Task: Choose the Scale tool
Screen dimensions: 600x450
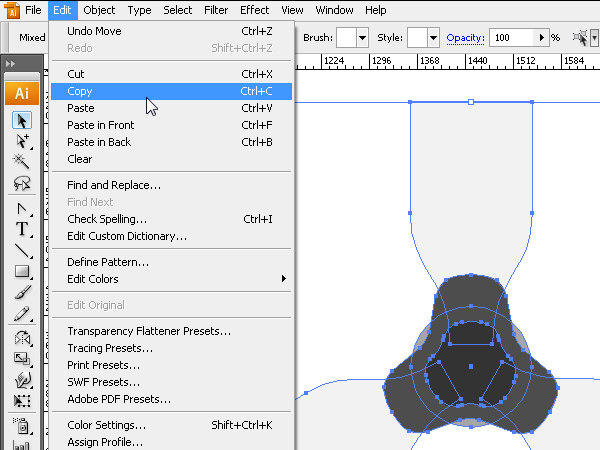Action: [x=22, y=359]
